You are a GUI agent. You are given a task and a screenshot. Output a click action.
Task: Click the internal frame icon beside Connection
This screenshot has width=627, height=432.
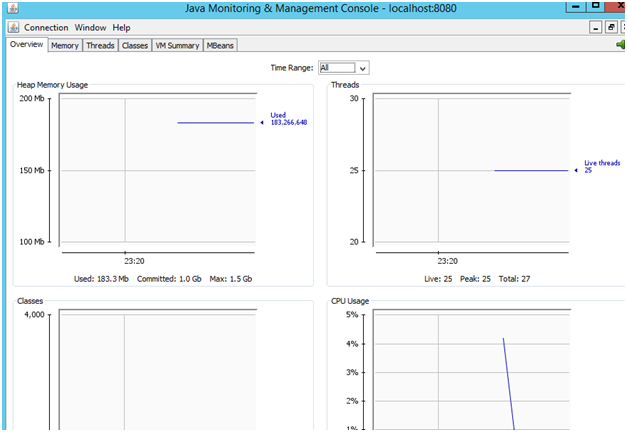(13, 28)
